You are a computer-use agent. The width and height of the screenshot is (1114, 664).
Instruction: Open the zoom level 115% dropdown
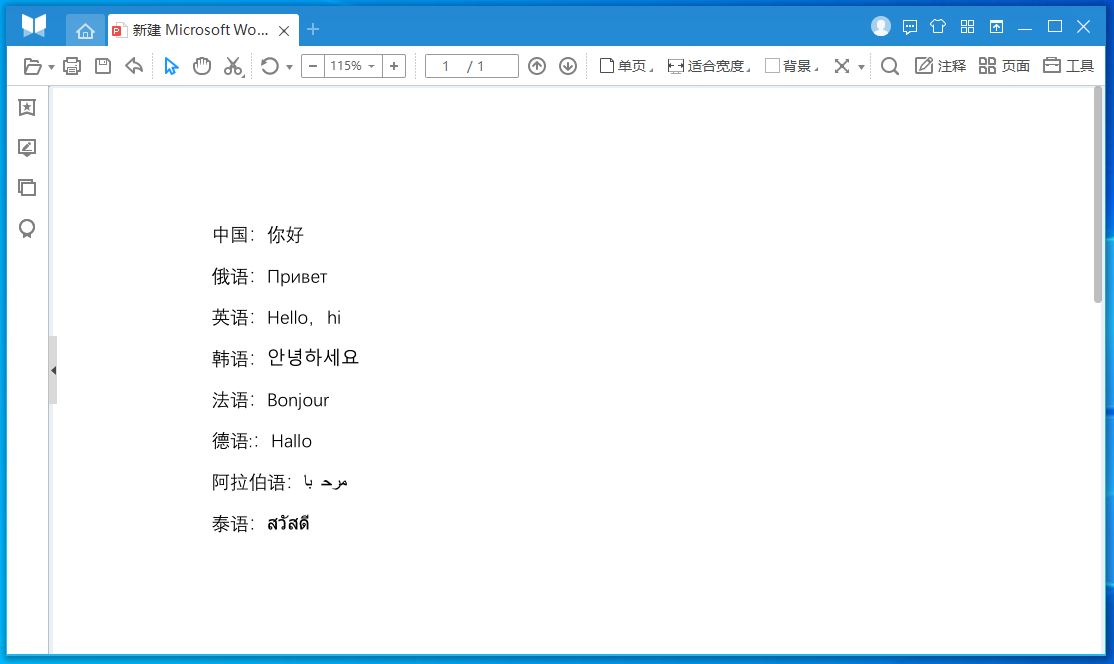pos(352,65)
